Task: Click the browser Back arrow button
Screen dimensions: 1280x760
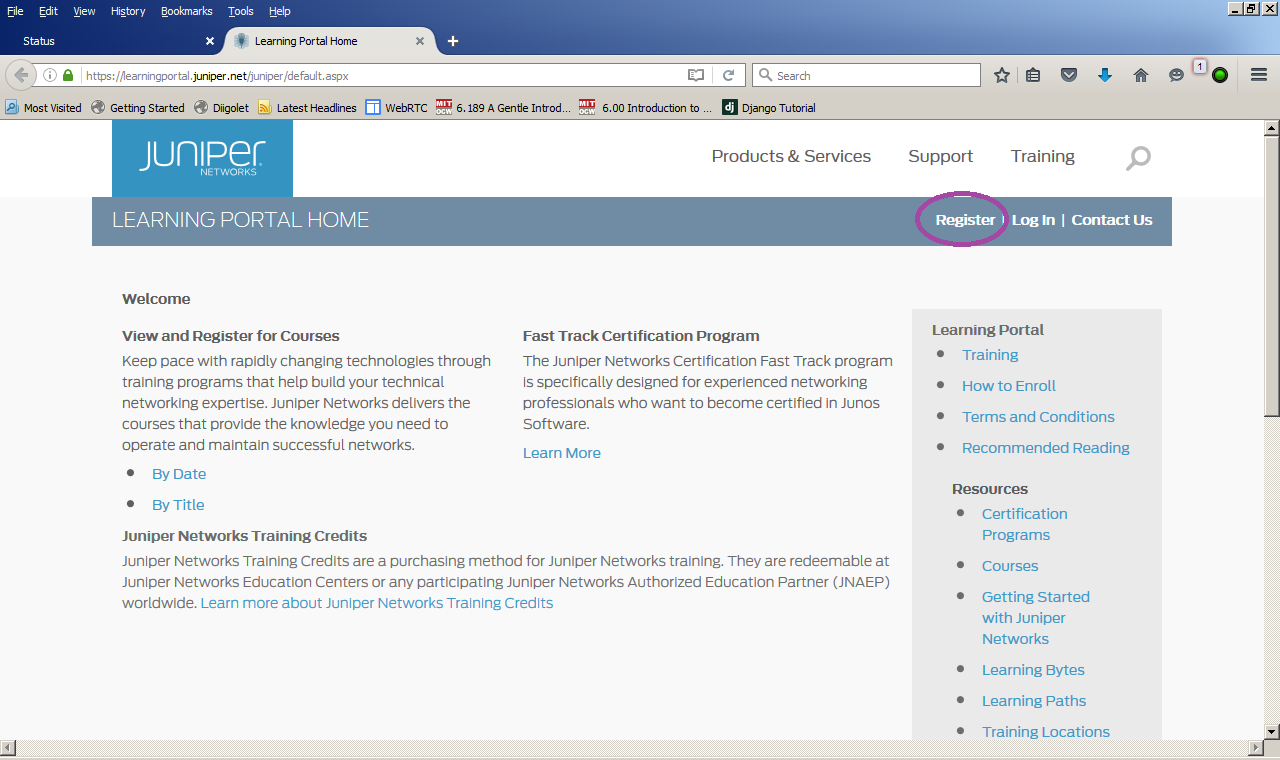Action: (21, 76)
